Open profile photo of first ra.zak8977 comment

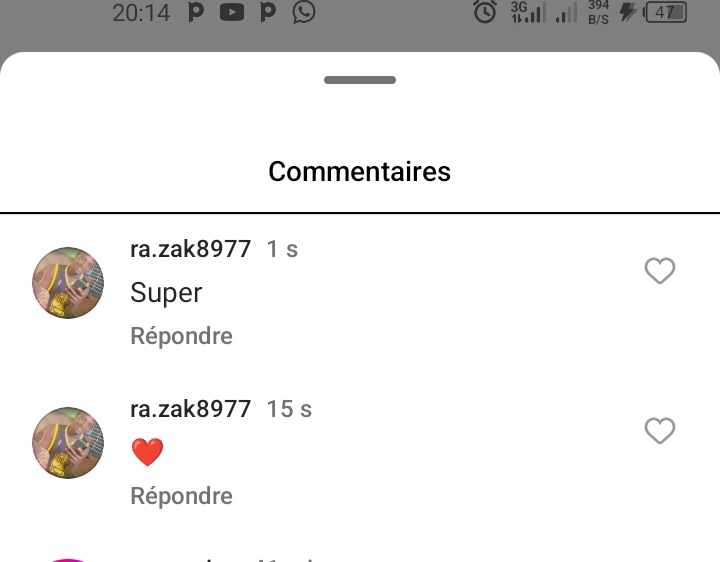pos(68,283)
